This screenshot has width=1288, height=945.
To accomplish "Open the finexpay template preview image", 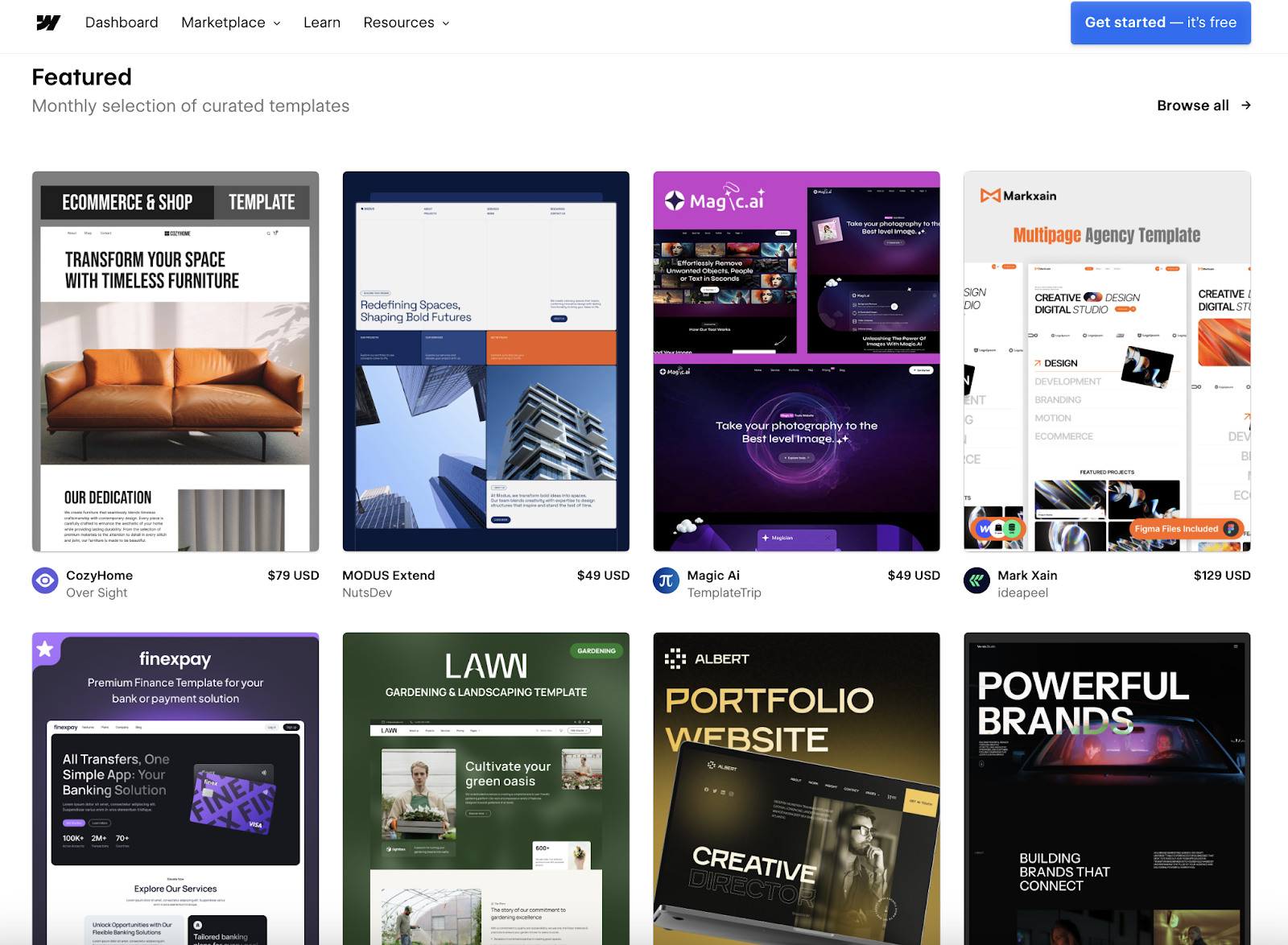I will (x=175, y=789).
